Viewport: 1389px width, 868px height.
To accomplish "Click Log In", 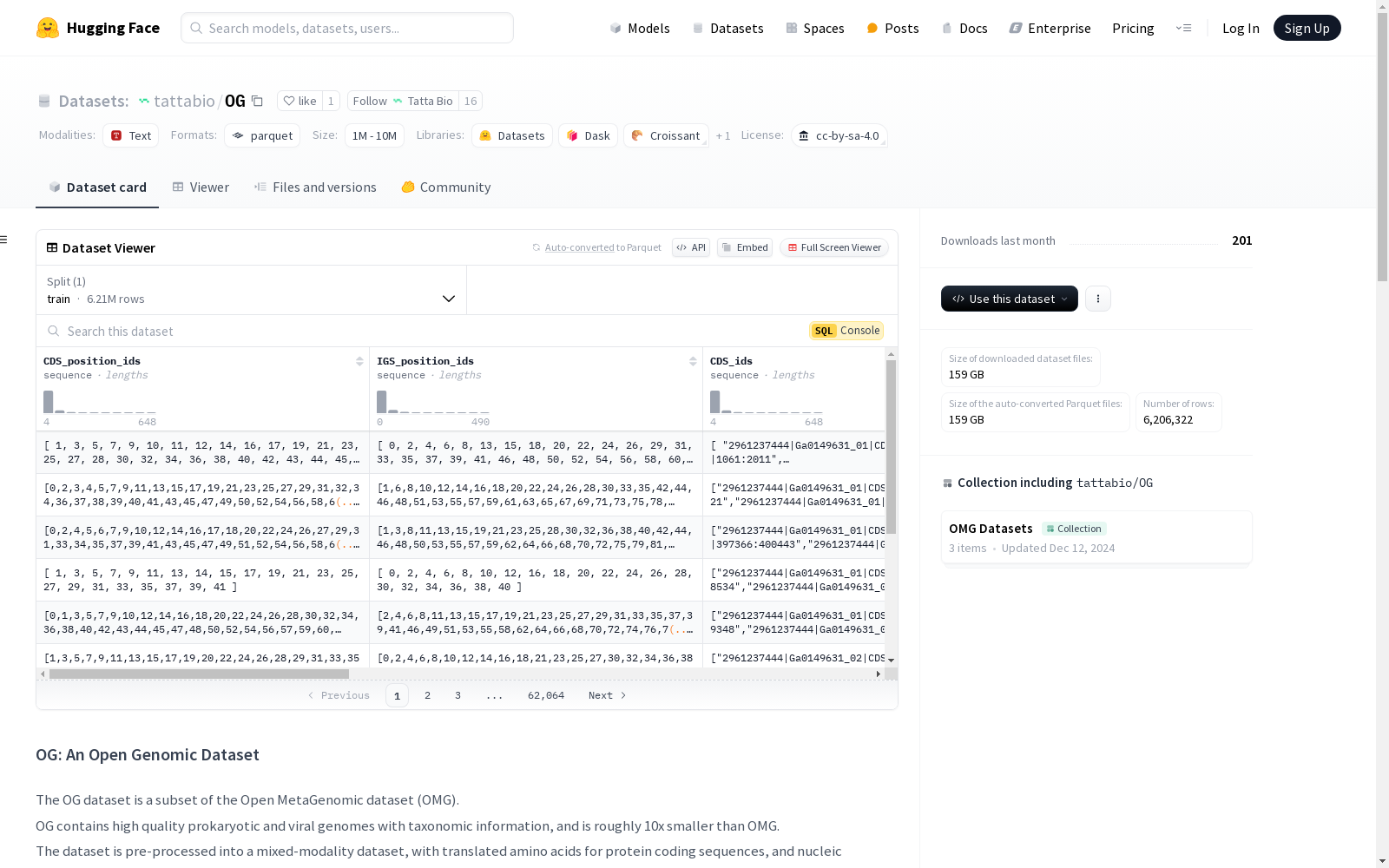I will (1241, 28).
